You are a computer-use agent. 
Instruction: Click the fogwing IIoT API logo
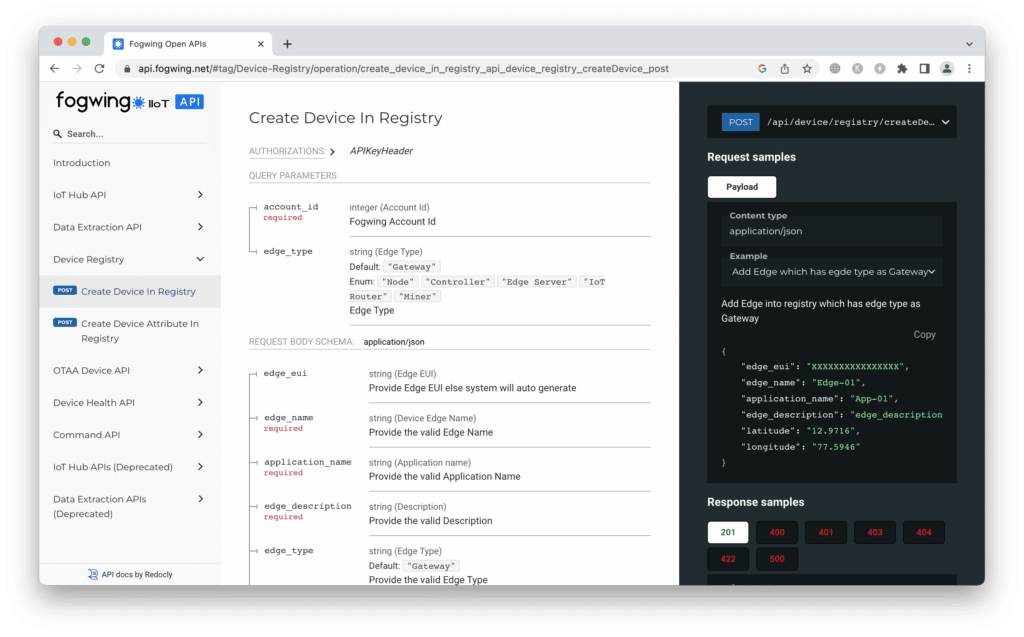click(130, 101)
